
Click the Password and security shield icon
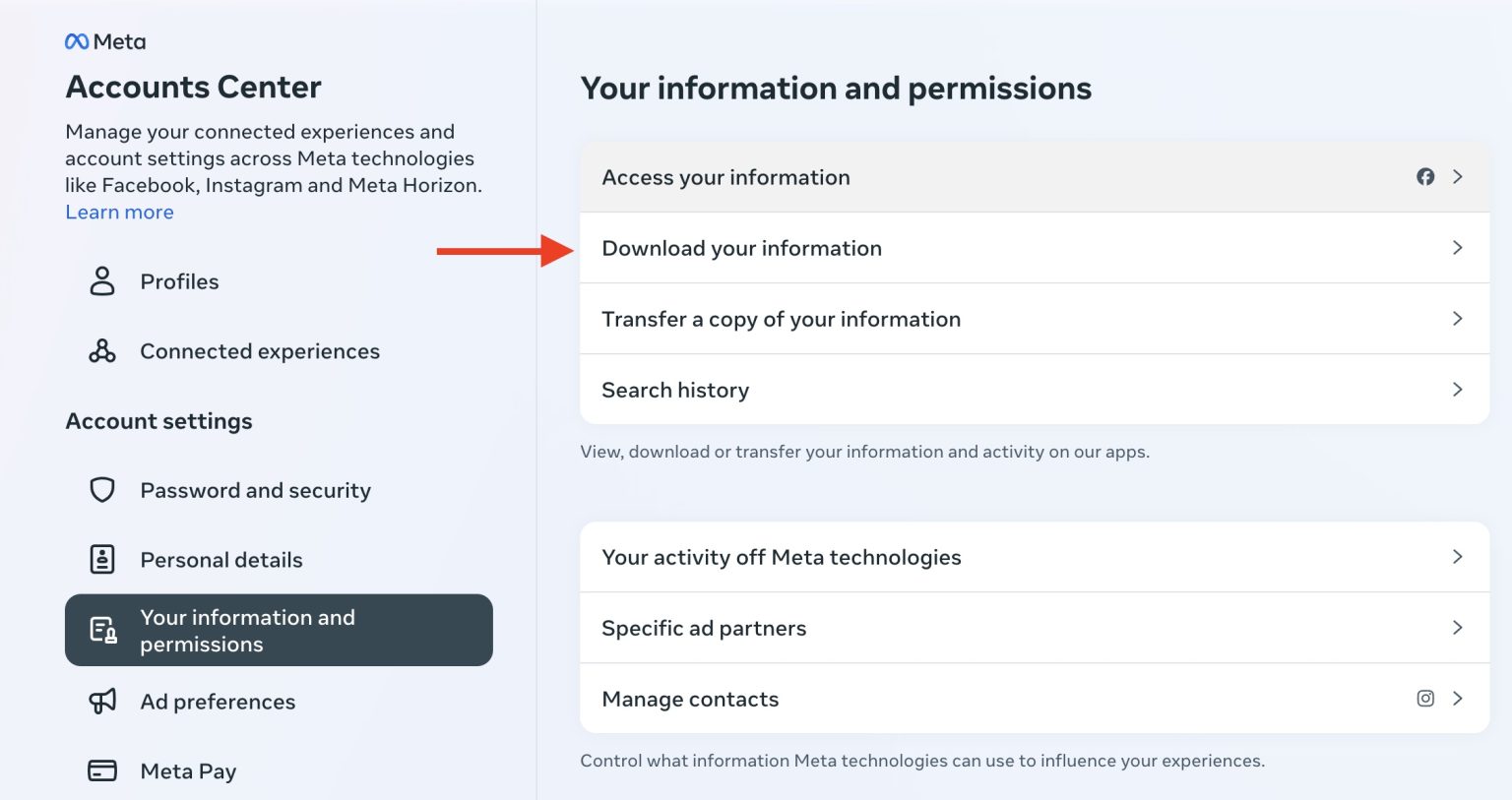coord(102,490)
